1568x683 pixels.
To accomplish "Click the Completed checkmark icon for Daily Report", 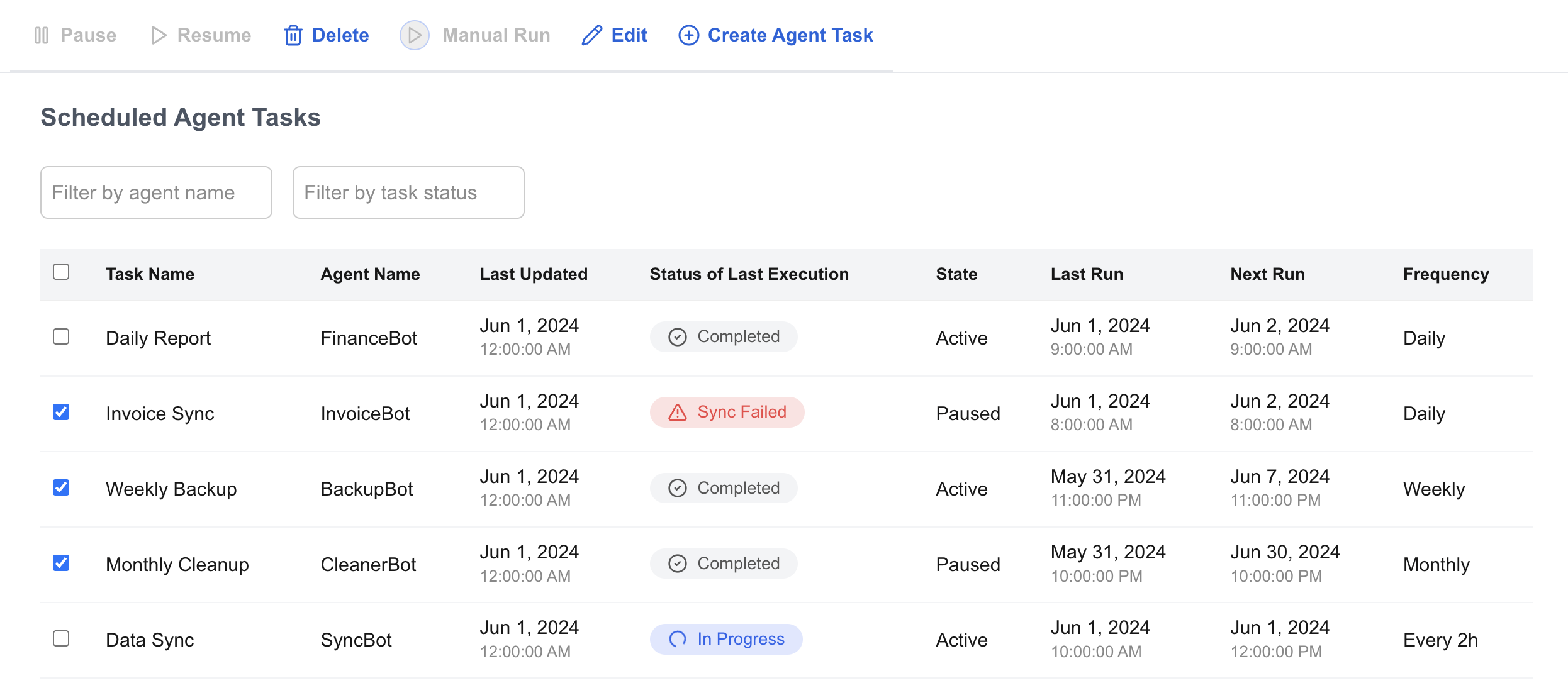I will pos(676,337).
